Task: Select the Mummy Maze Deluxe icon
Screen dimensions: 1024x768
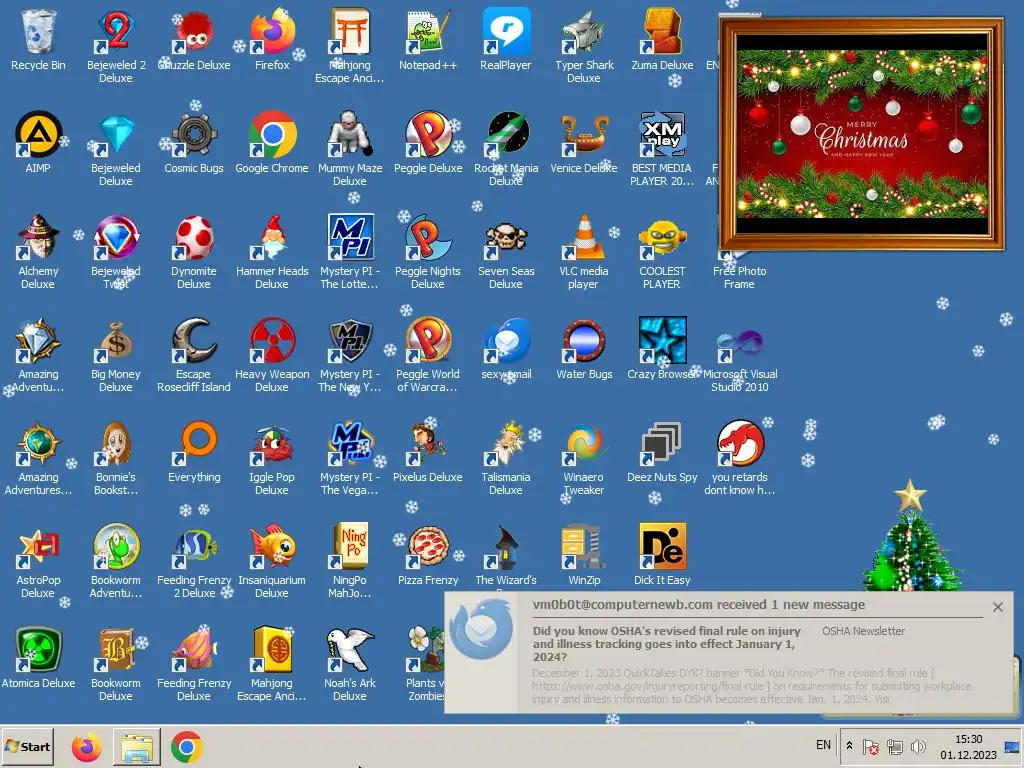Action: pos(349,135)
